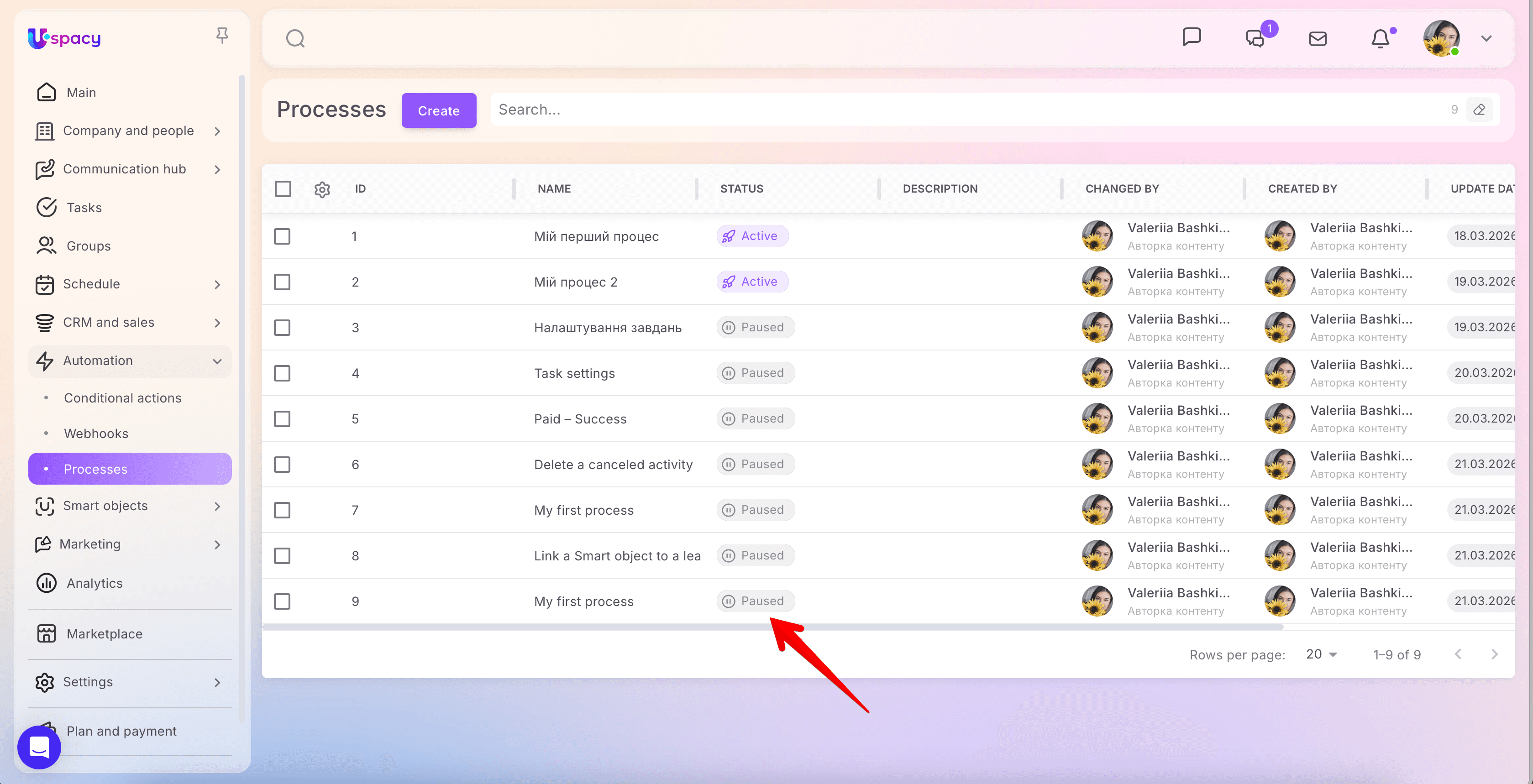Open table column settings gear icon
Viewport: 1533px width, 784px height.
[x=322, y=190]
